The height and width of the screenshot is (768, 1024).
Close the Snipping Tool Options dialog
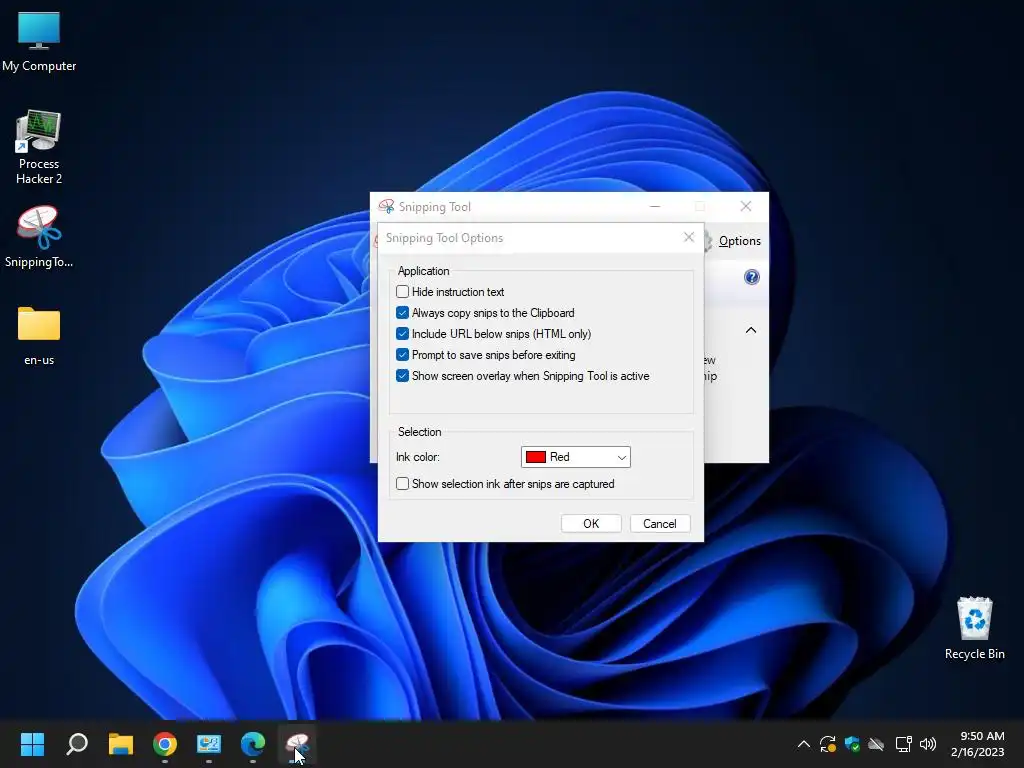click(x=688, y=237)
